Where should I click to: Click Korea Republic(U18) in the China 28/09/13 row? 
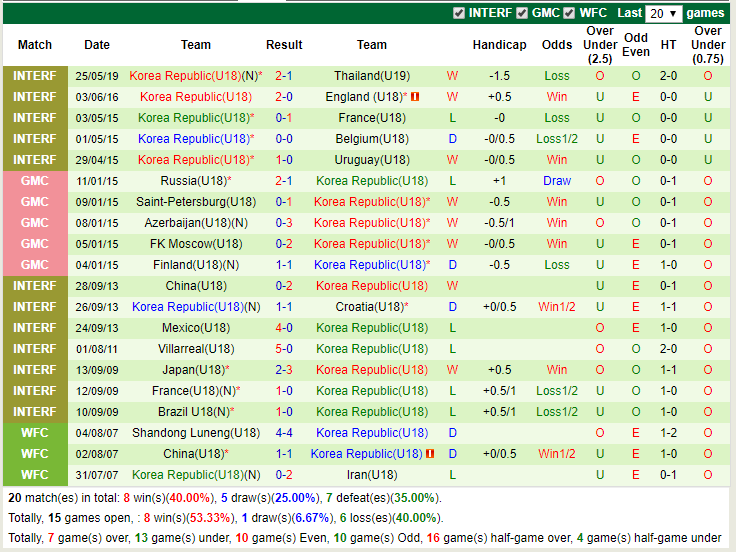coord(372,286)
